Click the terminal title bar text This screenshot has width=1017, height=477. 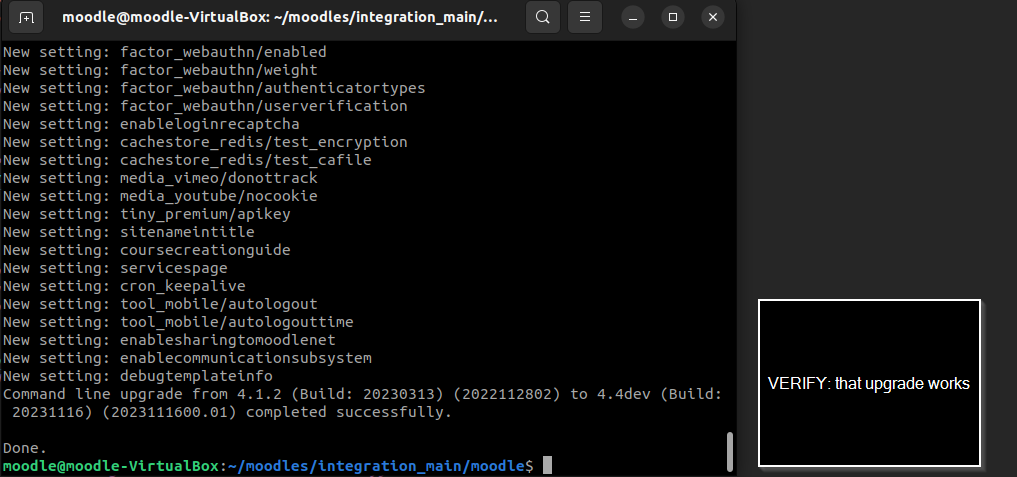[x=280, y=18]
